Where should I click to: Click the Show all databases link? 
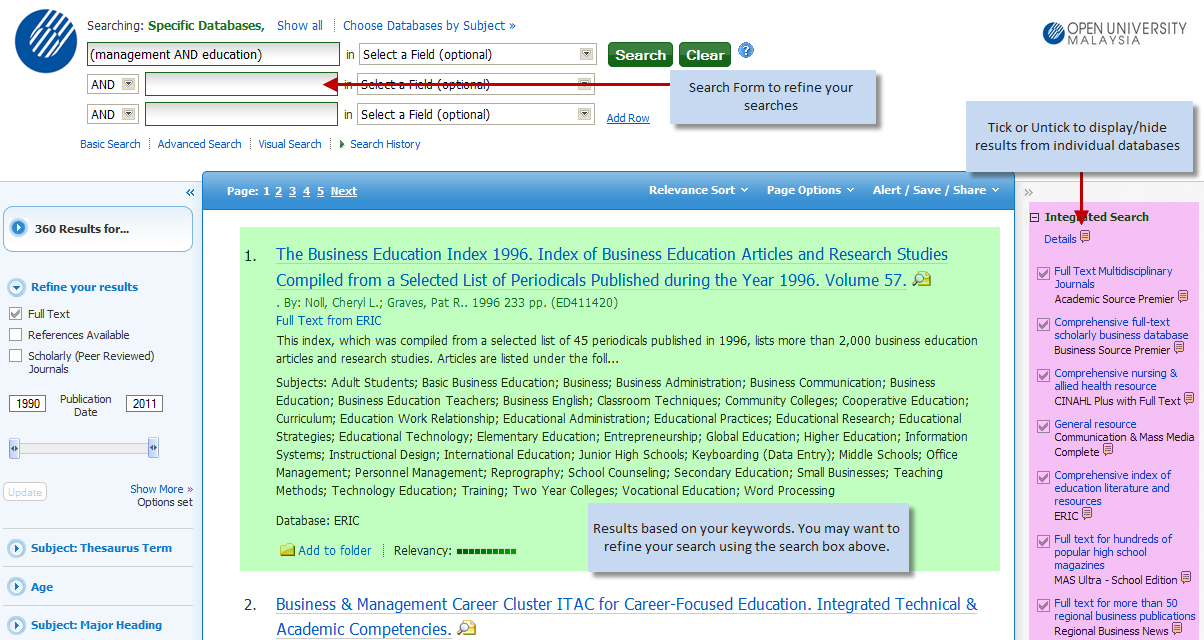300,25
